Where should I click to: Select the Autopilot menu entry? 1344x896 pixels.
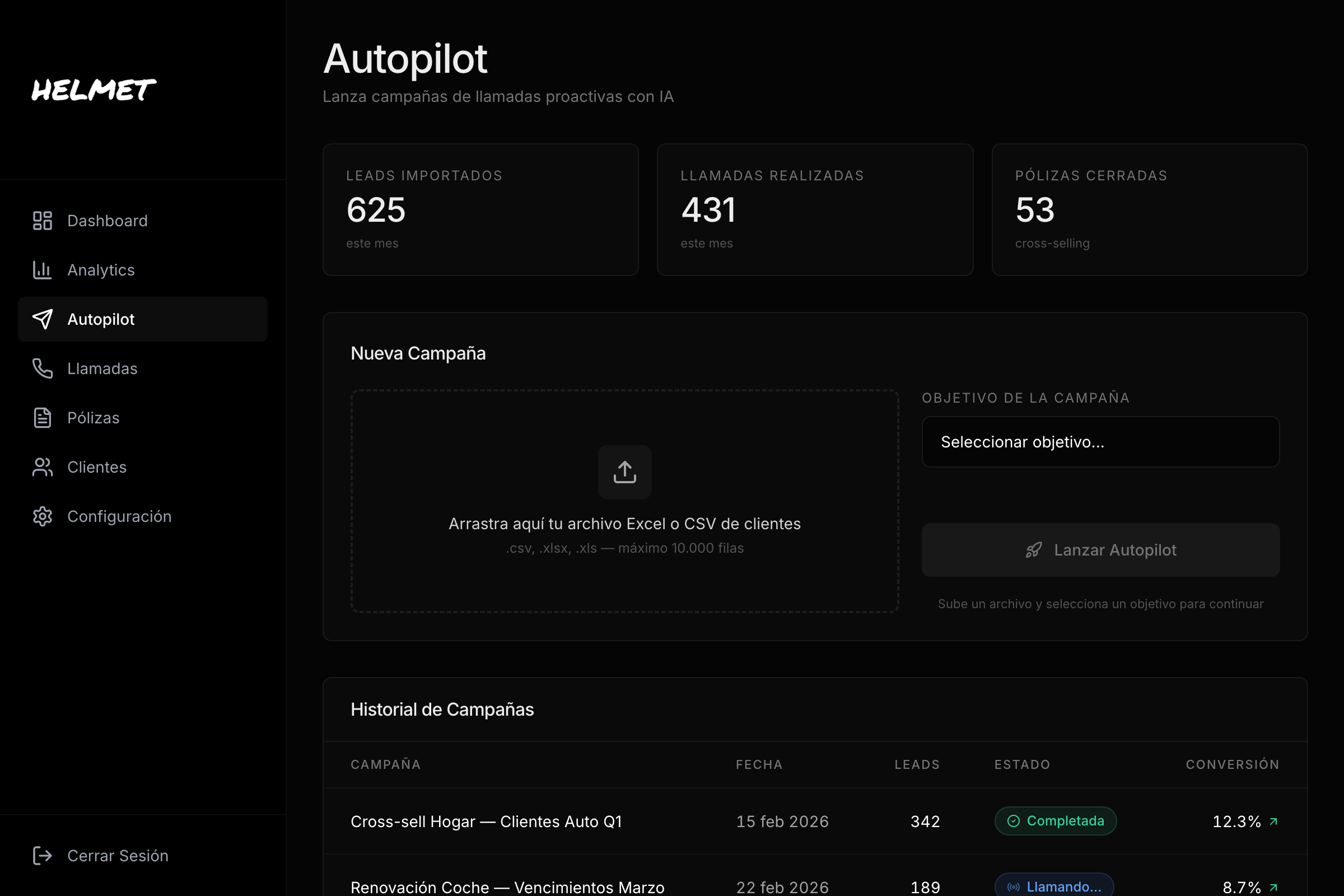point(101,319)
